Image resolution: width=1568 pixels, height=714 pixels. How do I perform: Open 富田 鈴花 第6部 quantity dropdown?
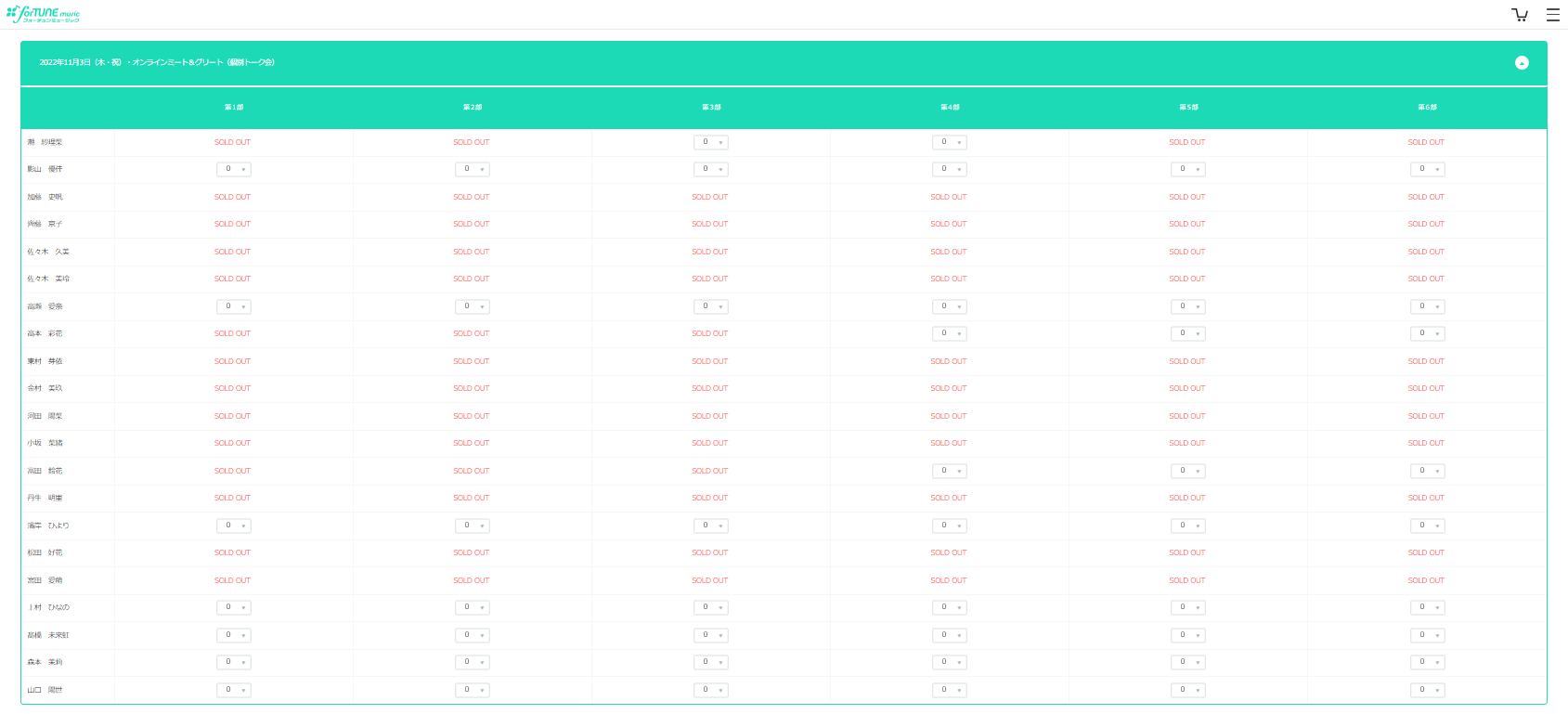pos(1428,471)
